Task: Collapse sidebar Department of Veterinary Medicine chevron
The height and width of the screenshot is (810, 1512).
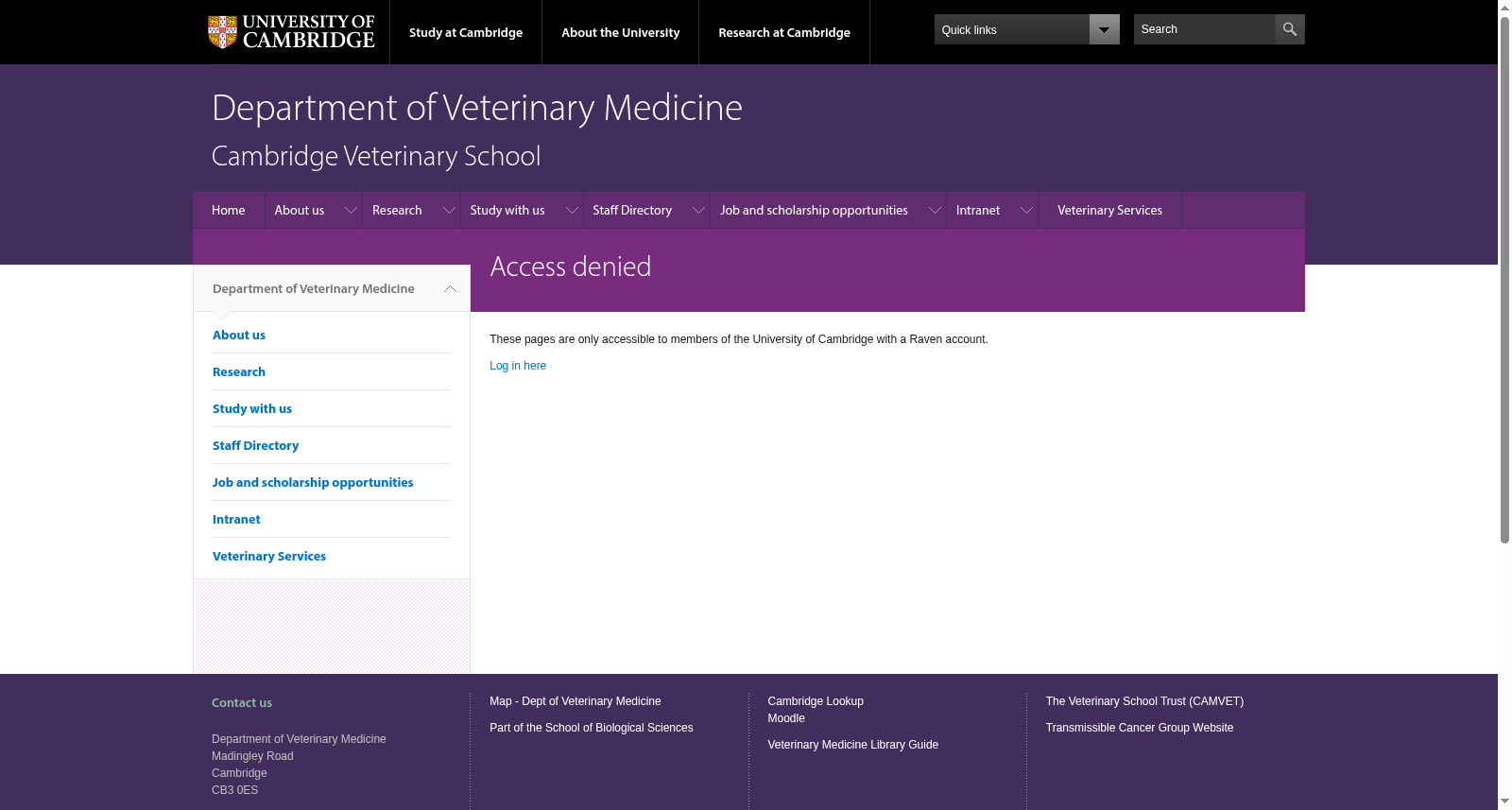Action: coord(450,289)
